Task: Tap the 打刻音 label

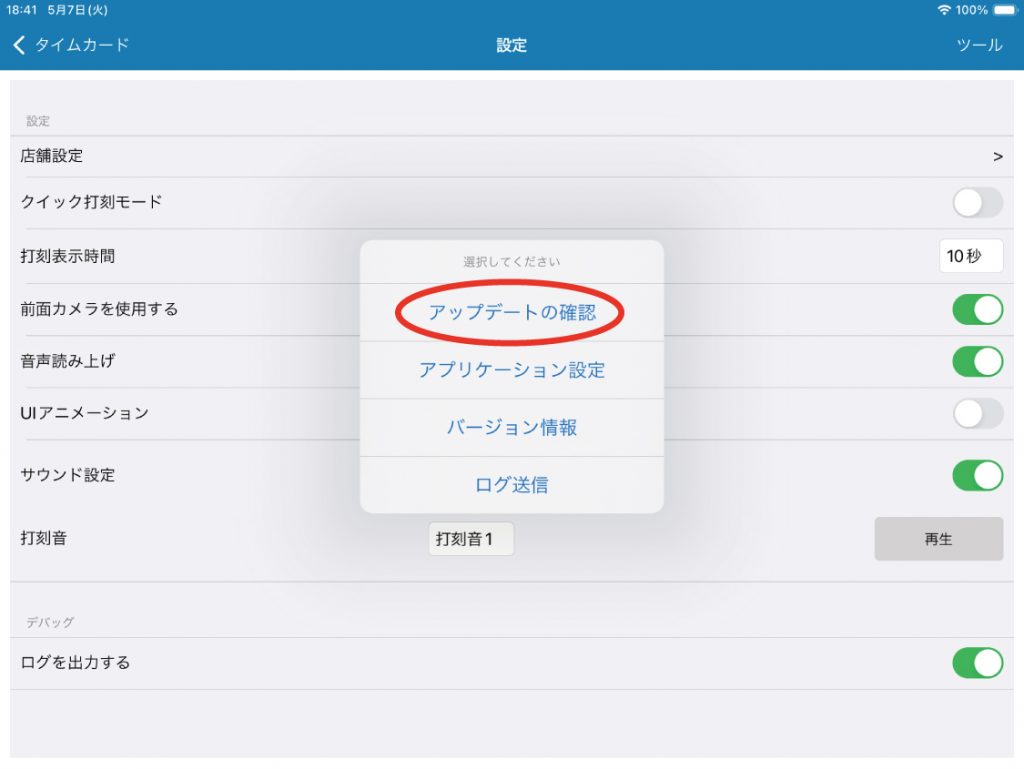Action: click(x=44, y=538)
